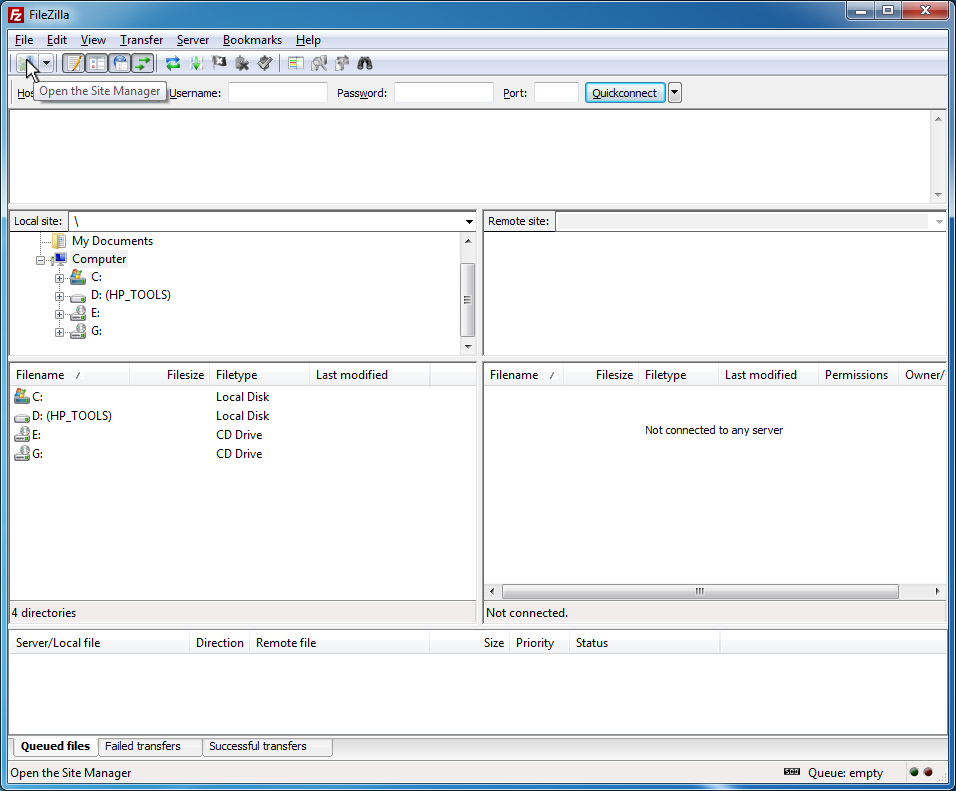Click the speed limits status bar icon

(791, 772)
